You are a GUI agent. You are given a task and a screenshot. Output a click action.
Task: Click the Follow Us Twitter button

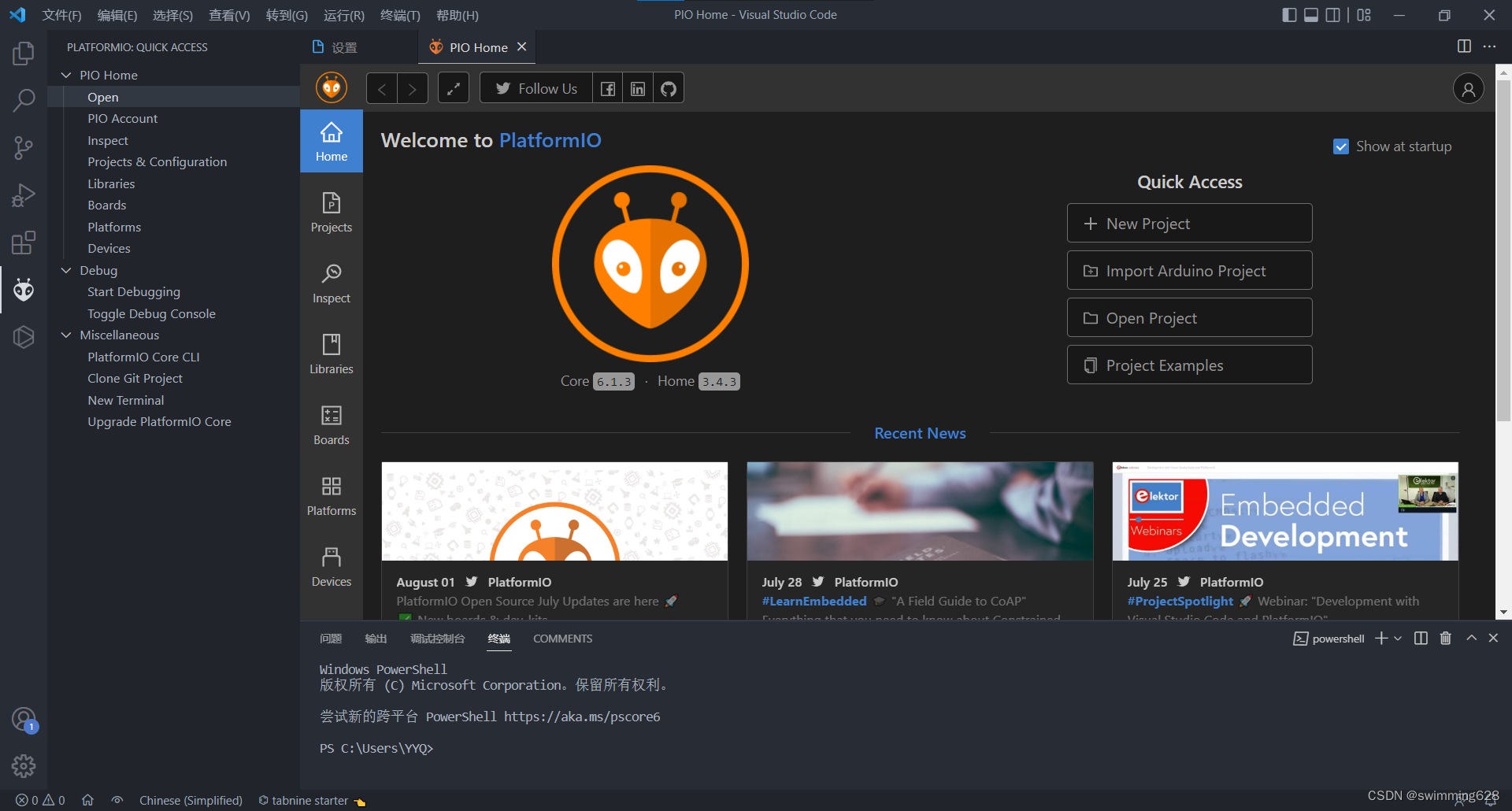(x=535, y=88)
